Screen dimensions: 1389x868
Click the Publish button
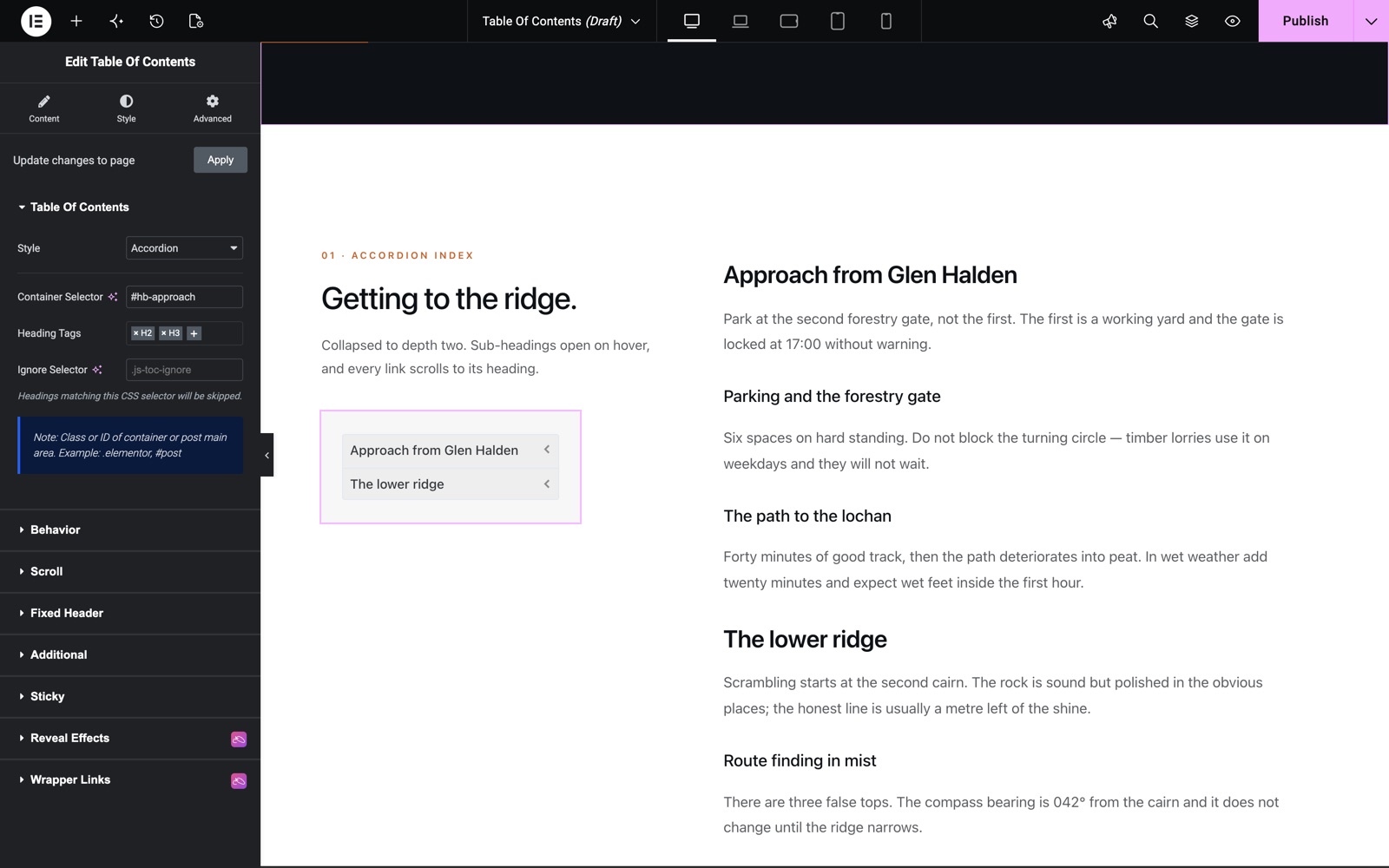[1306, 21]
